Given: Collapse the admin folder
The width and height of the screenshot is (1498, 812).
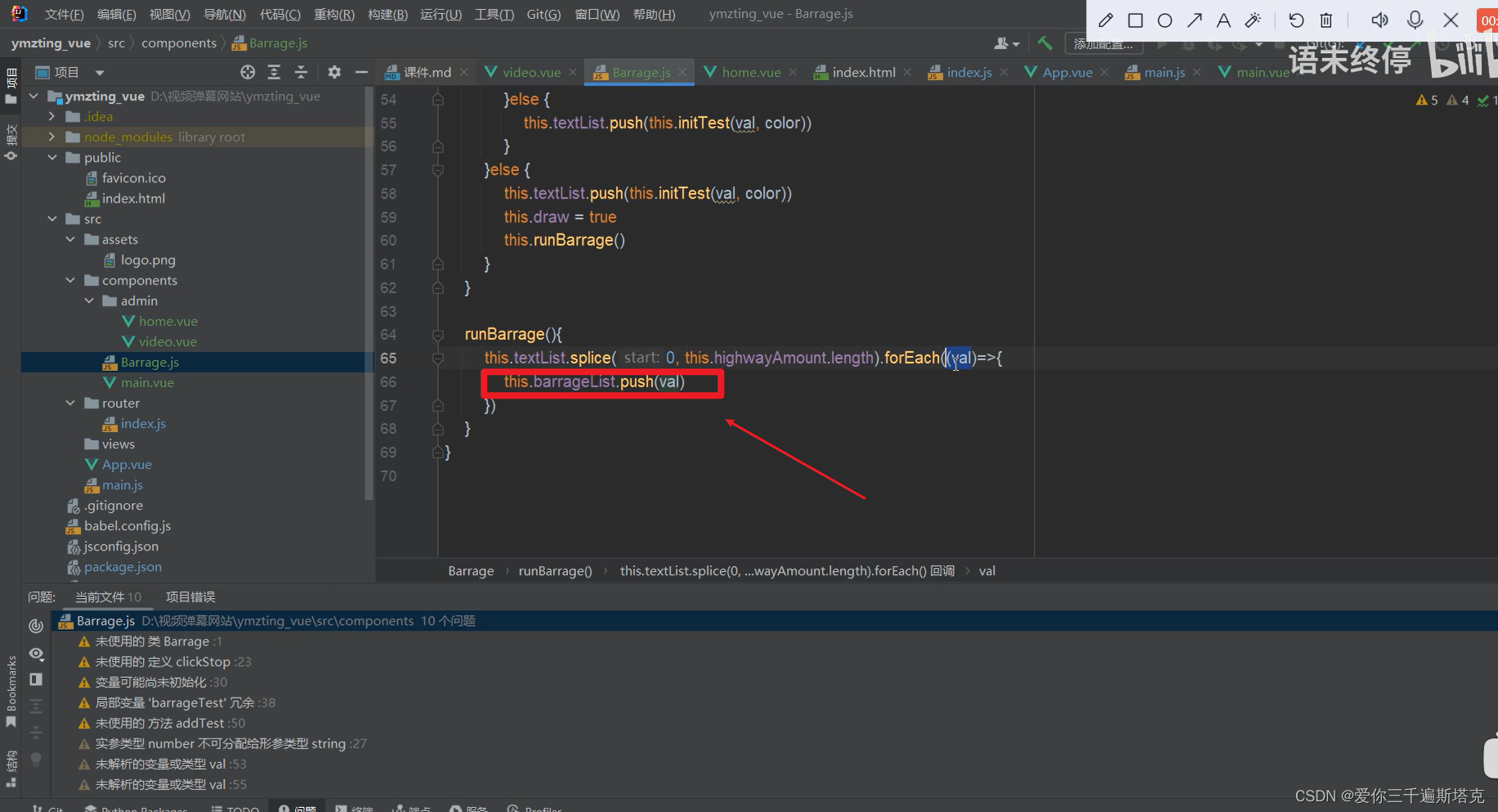Looking at the screenshot, I should (x=89, y=301).
